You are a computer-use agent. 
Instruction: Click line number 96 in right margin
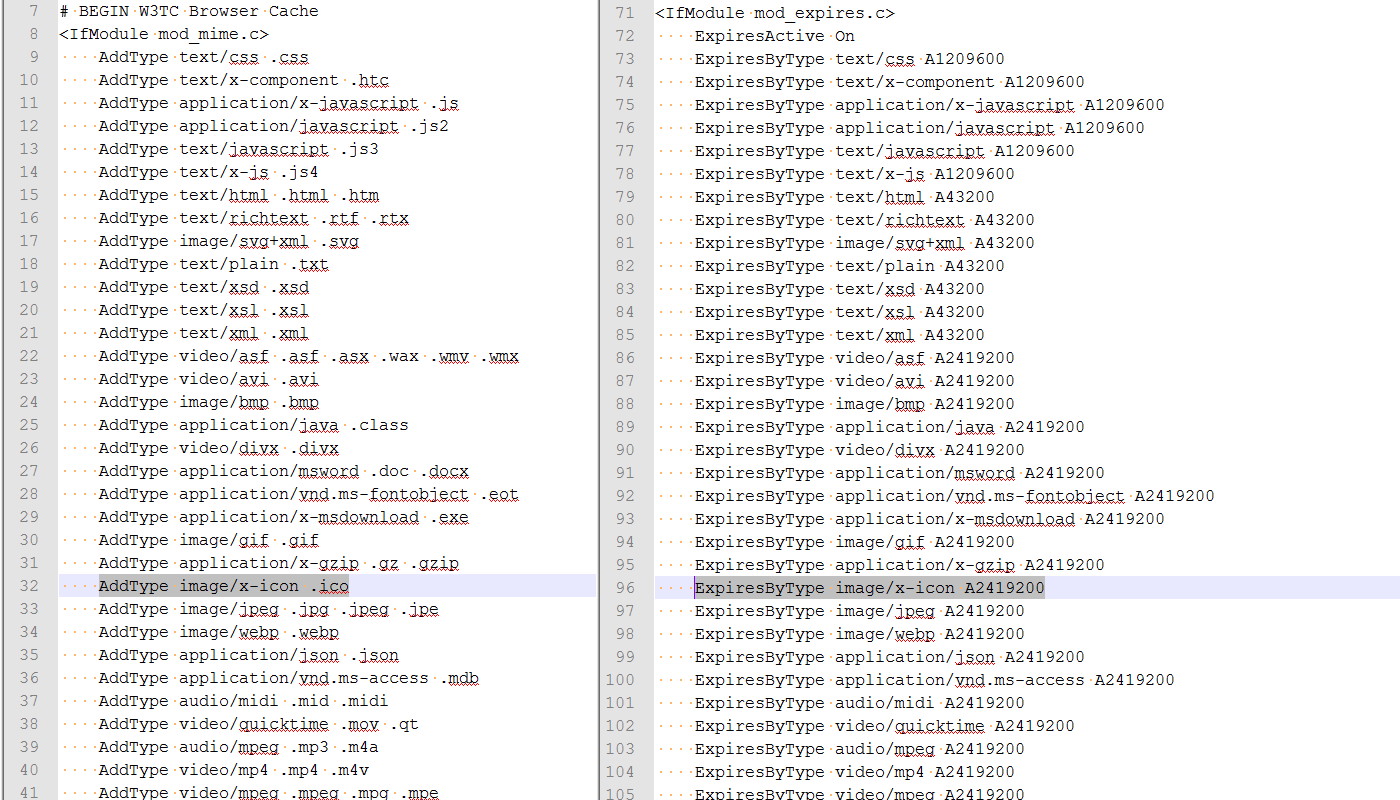[625, 588]
